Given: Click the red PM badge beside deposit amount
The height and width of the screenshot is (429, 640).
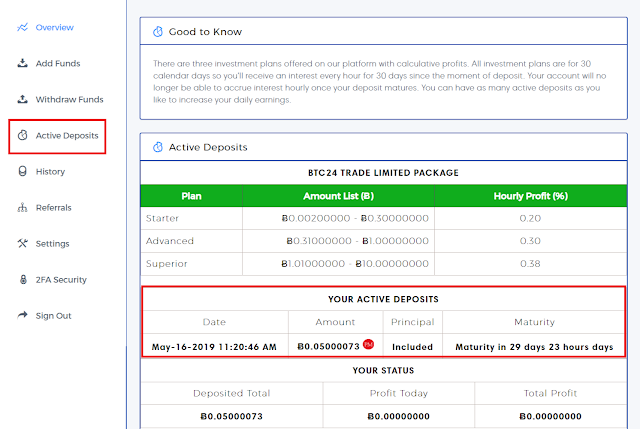Looking at the screenshot, I should coord(368,344).
